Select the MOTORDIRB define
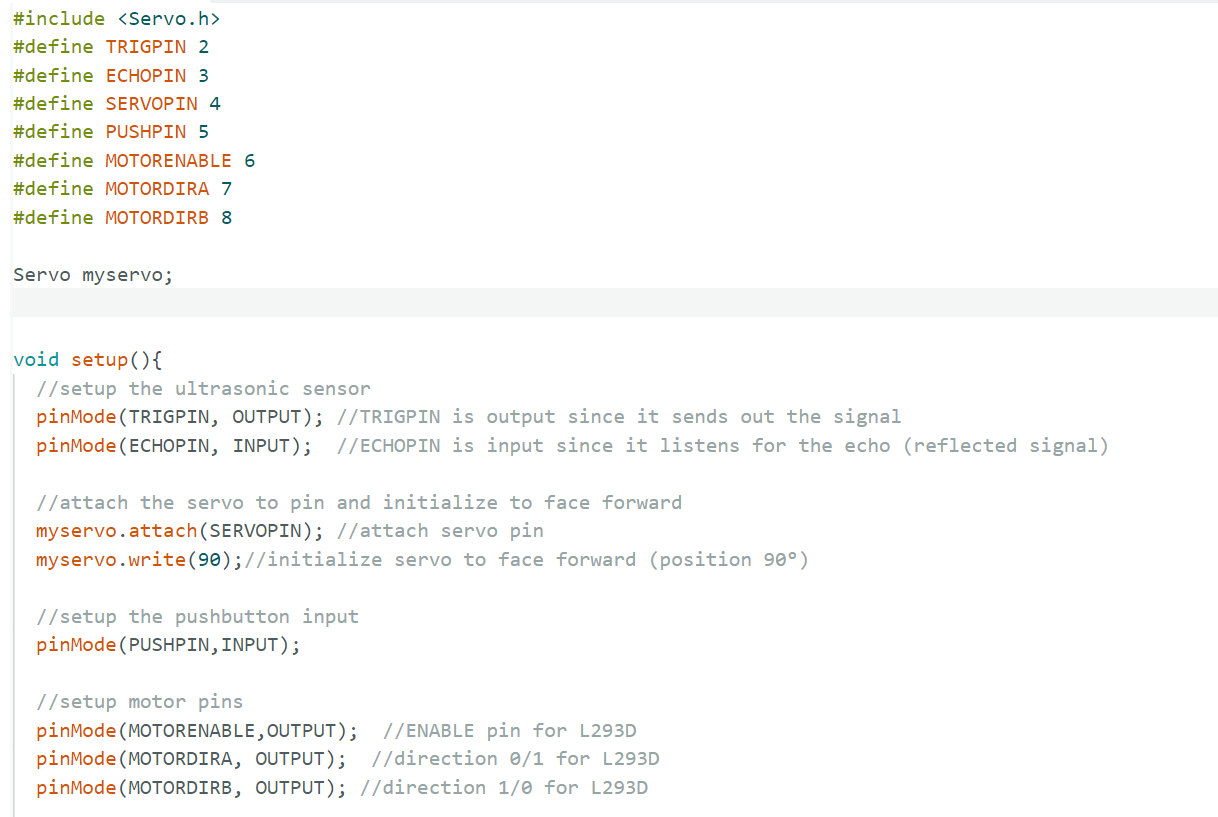1218x817 pixels. click(120, 217)
